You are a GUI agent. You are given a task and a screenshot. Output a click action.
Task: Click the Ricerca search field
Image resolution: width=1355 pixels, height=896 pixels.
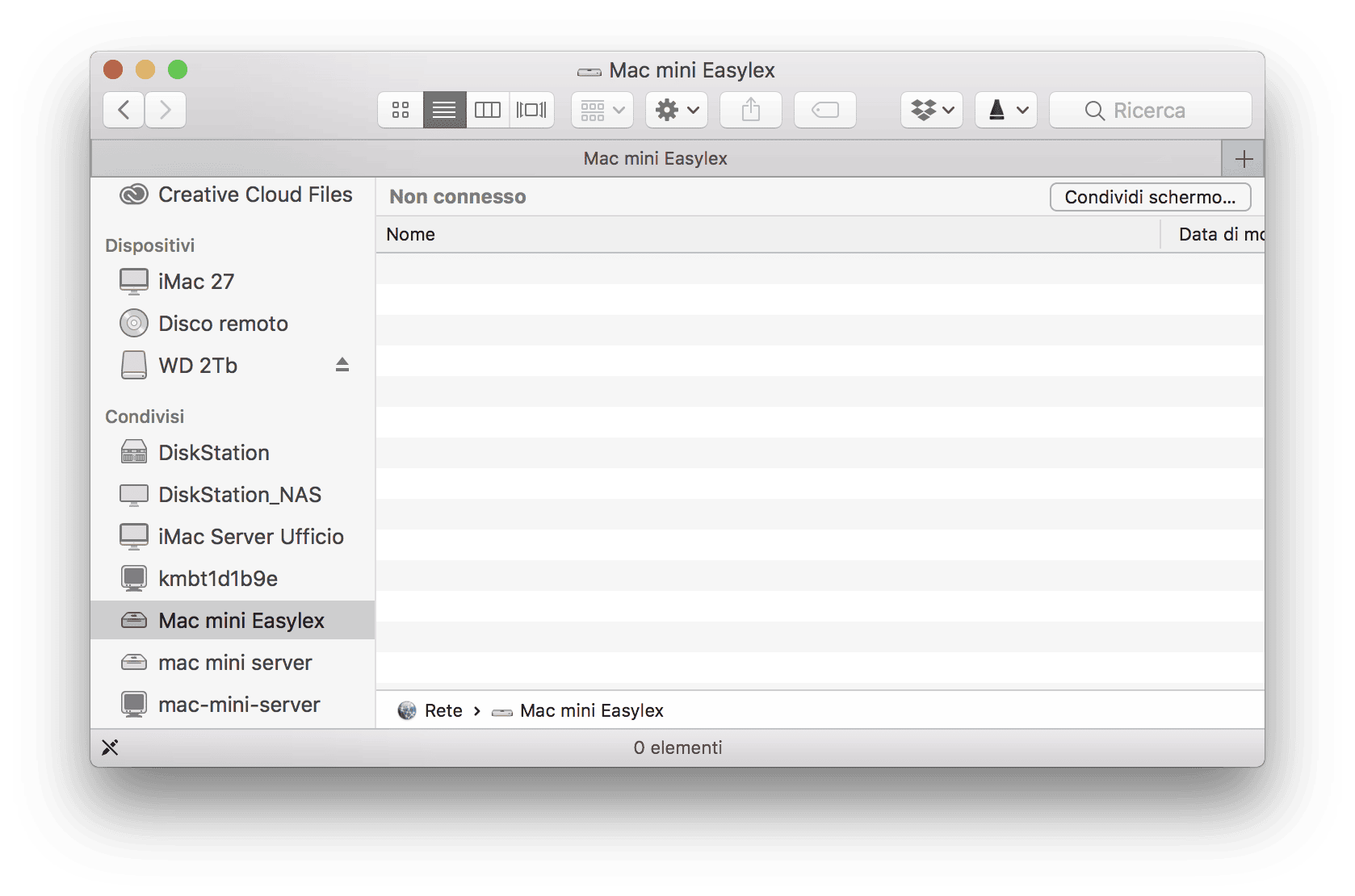[1151, 110]
